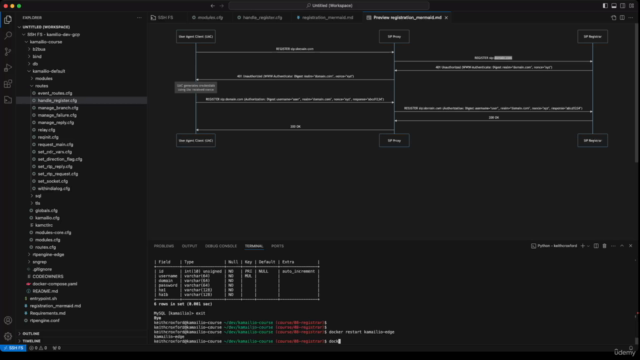Kill the terminal with the trash icon

point(604,246)
